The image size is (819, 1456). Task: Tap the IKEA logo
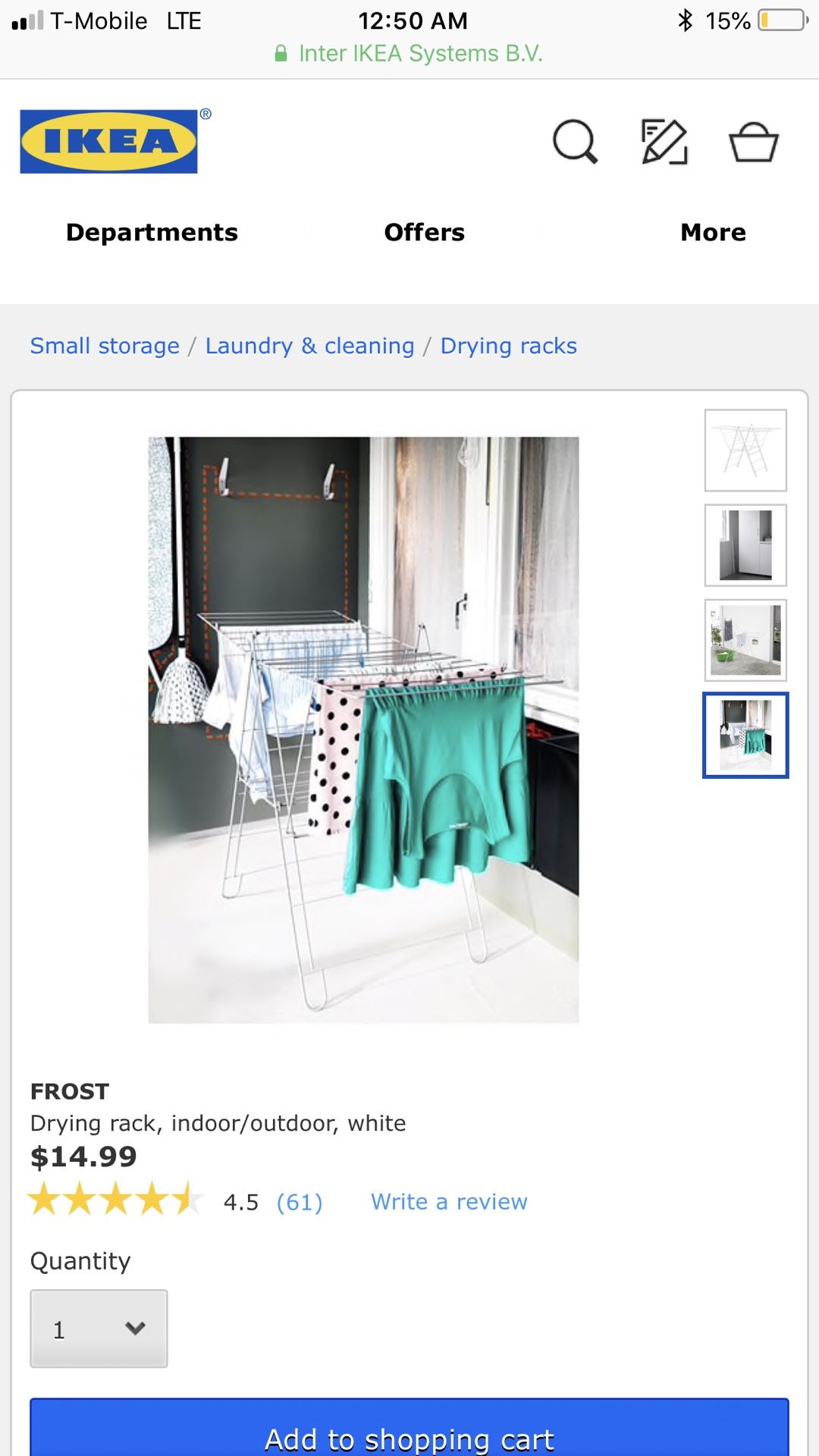(108, 142)
